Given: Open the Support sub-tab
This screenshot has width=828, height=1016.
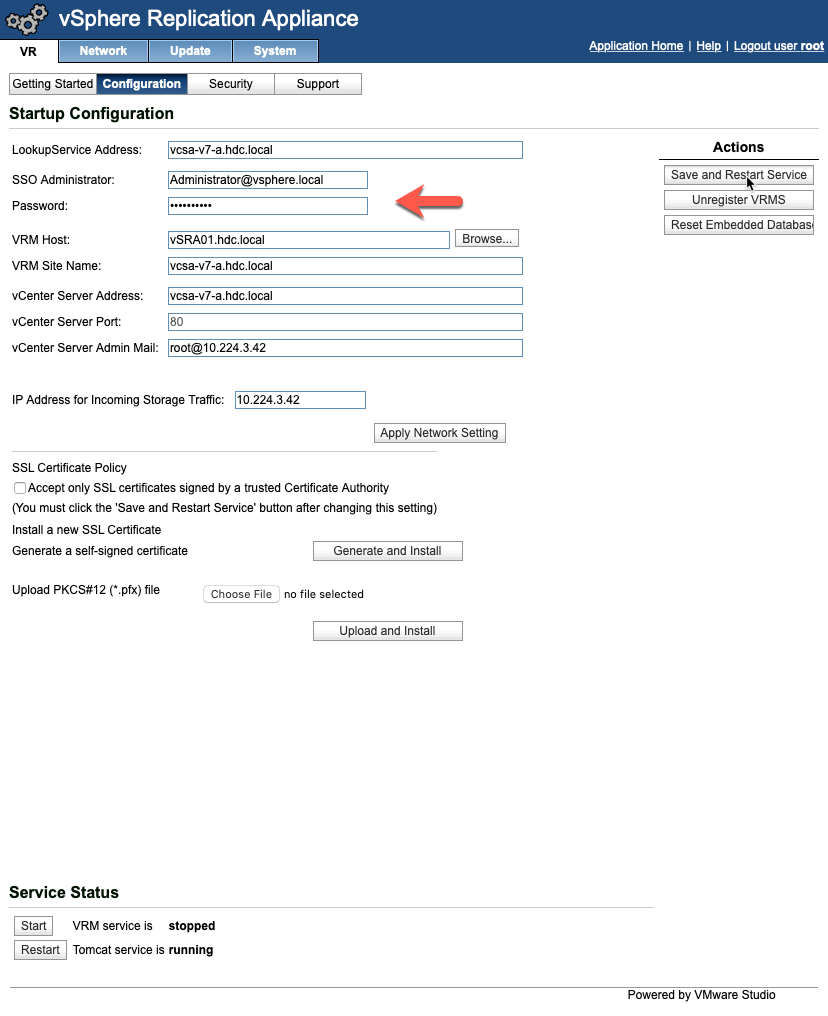Looking at the screenshot, I should 318,84.
